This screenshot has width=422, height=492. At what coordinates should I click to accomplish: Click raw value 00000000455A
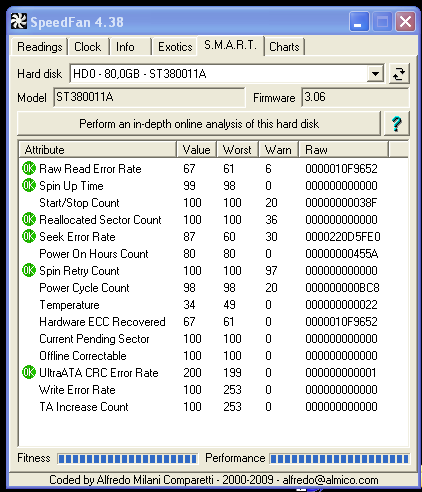click(342, 254)
